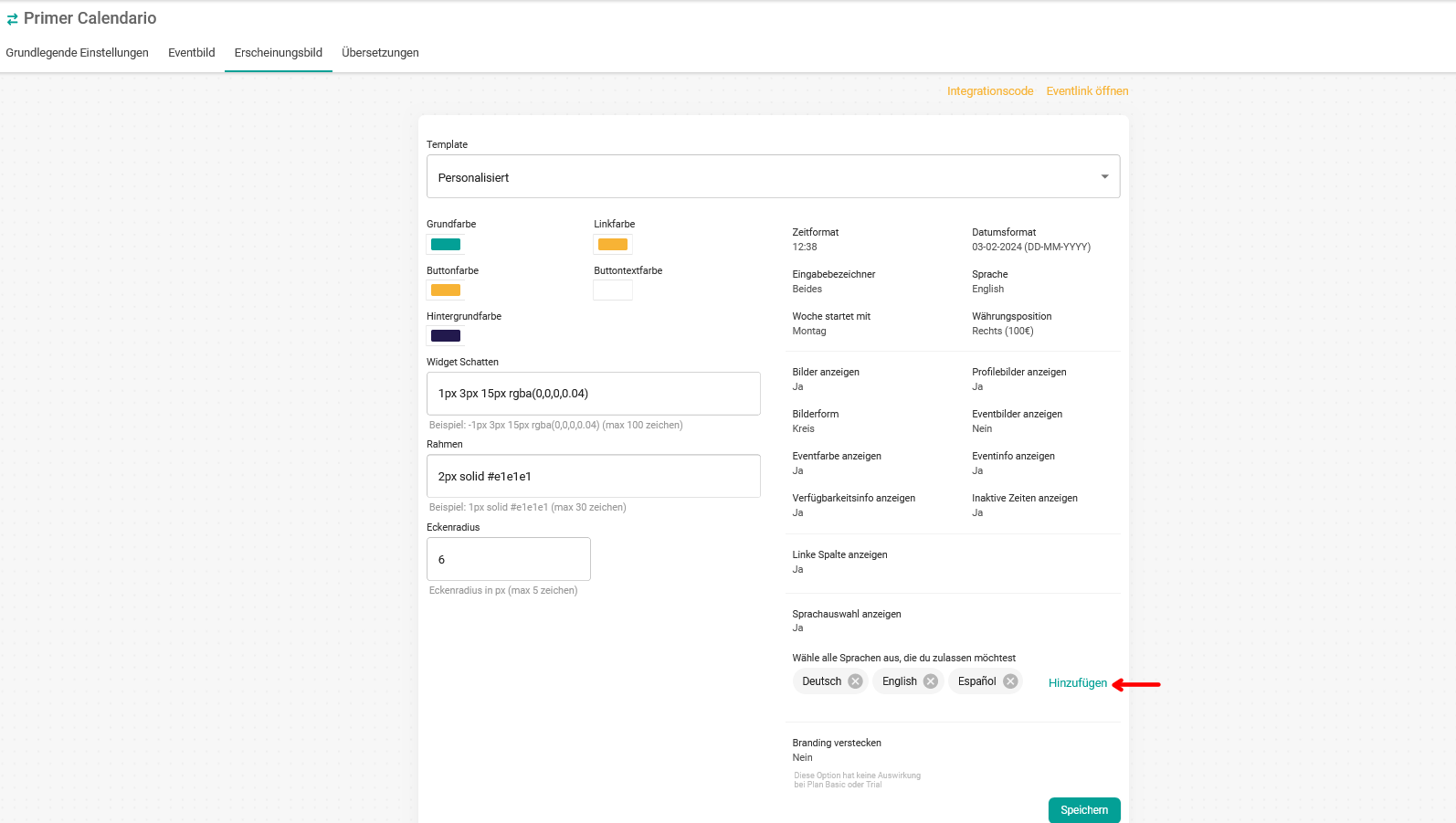Image resolution: width=1456 pixels, height=823 pixels.
Task: Open the Linkfarbe orange color swatch
Action: pyautogui.click(x=613, y=244)
